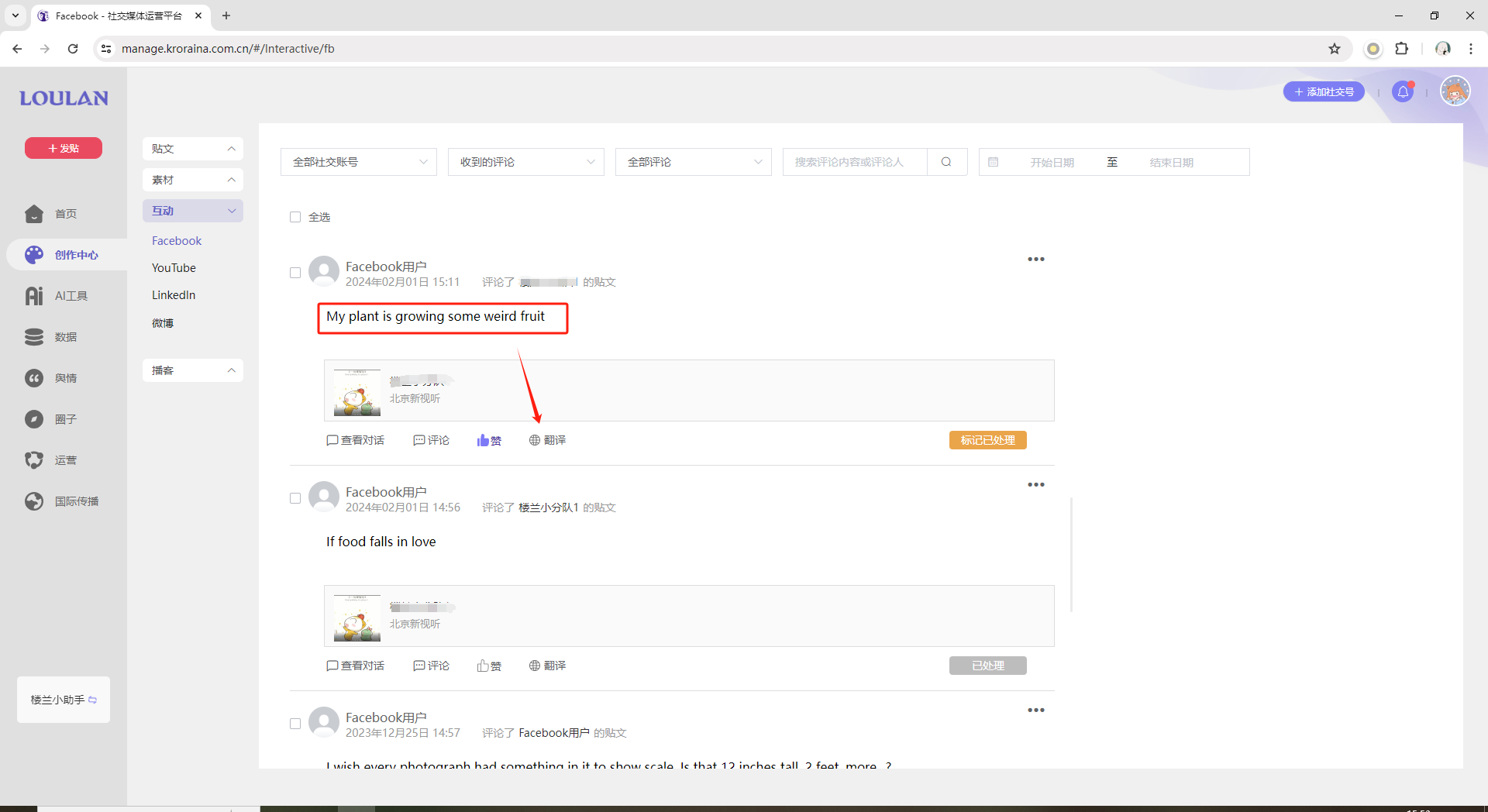
Task: Click the 楼兰小分队1 account link
Action: (x=548, y=507)
